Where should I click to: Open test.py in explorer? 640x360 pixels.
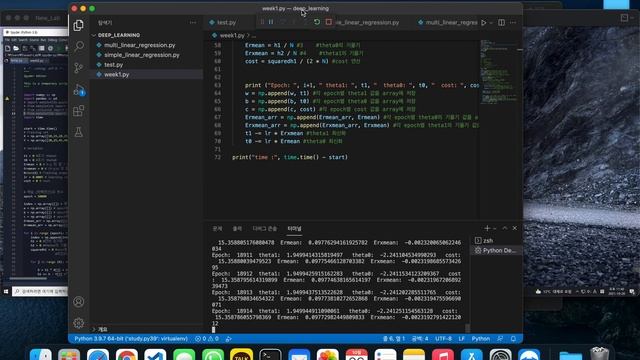[113, 64]
